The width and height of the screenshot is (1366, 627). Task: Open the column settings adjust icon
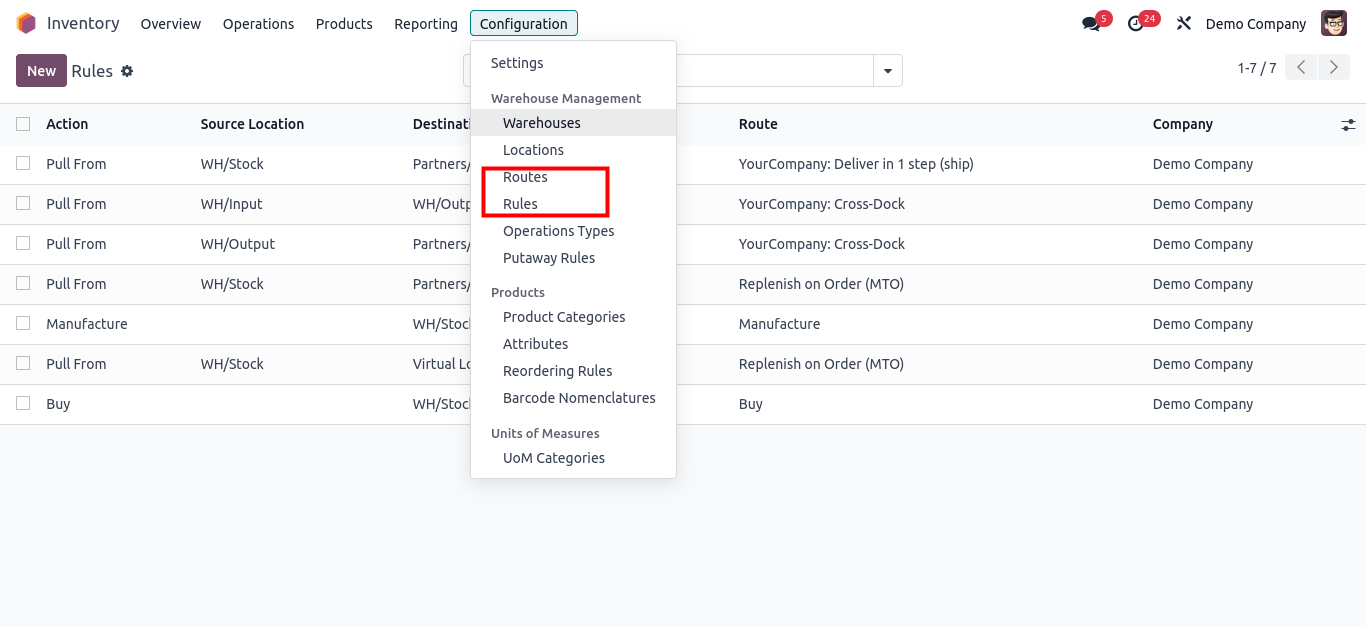[1348, 125]
